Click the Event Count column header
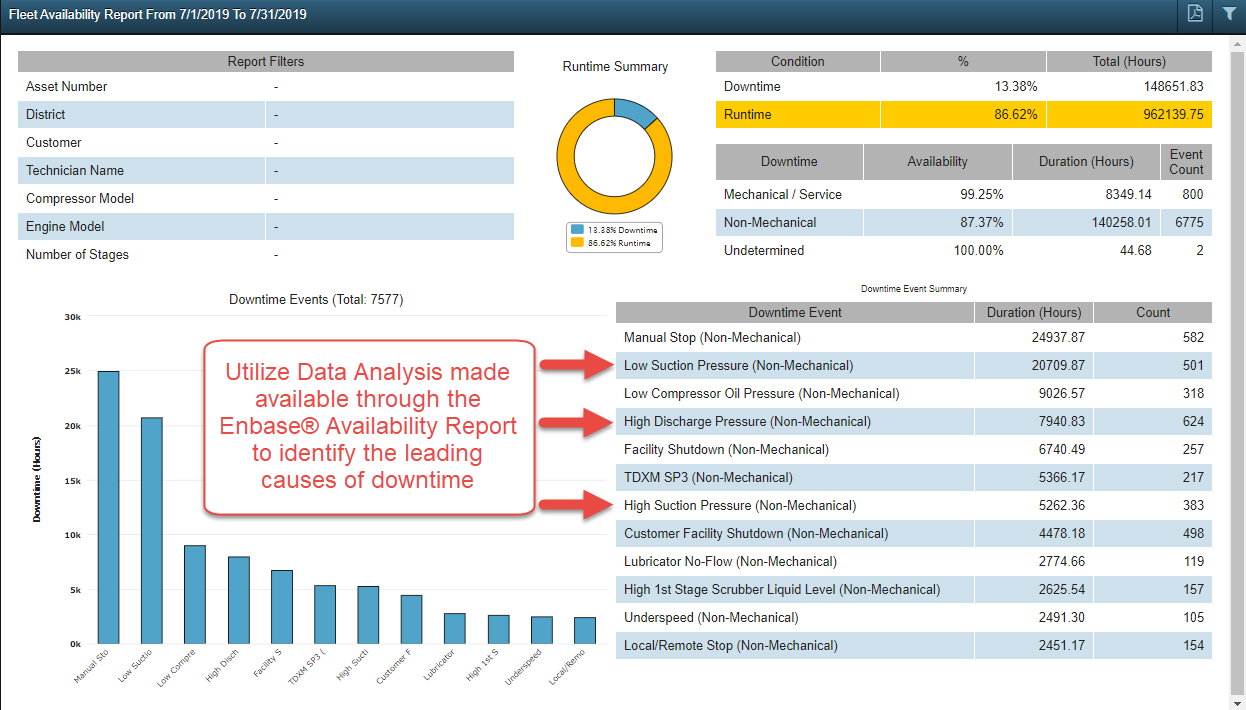1246x710 pixels. tap(1186, 162)
